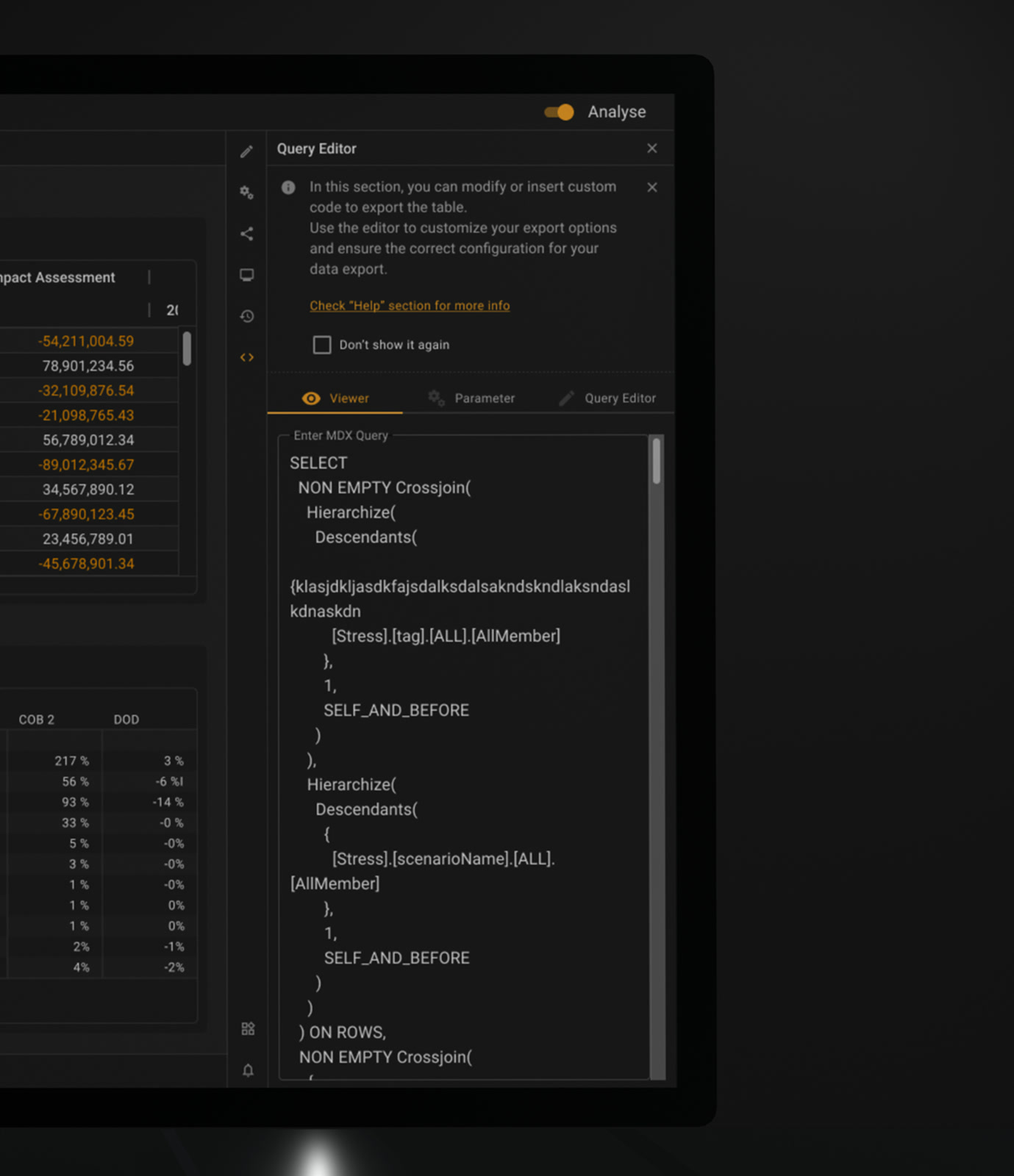Select the value -54,211,004.59

(x=86, y=341)
